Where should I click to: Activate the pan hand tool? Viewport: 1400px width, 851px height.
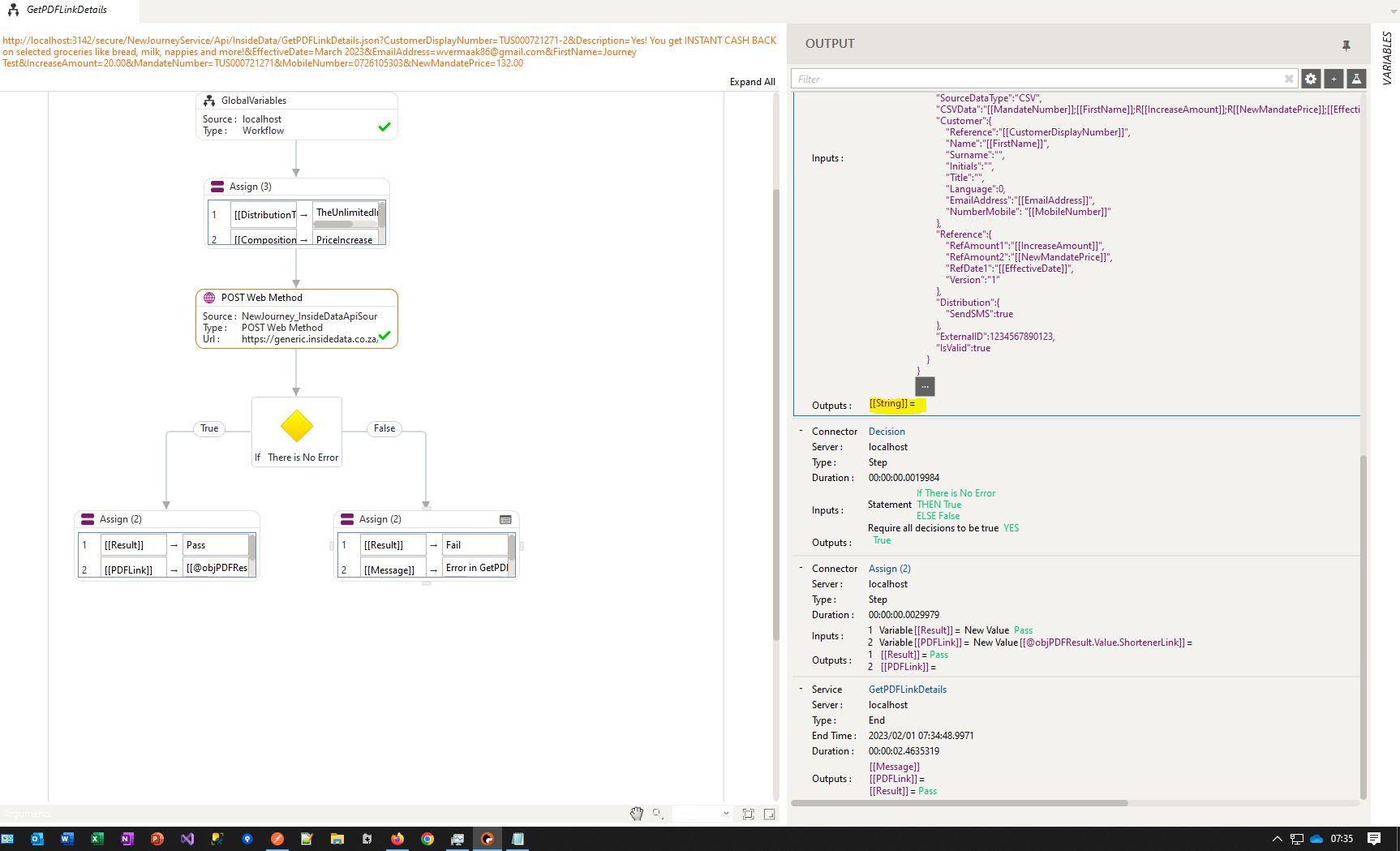pyautogui.click(x=637, y=814)
